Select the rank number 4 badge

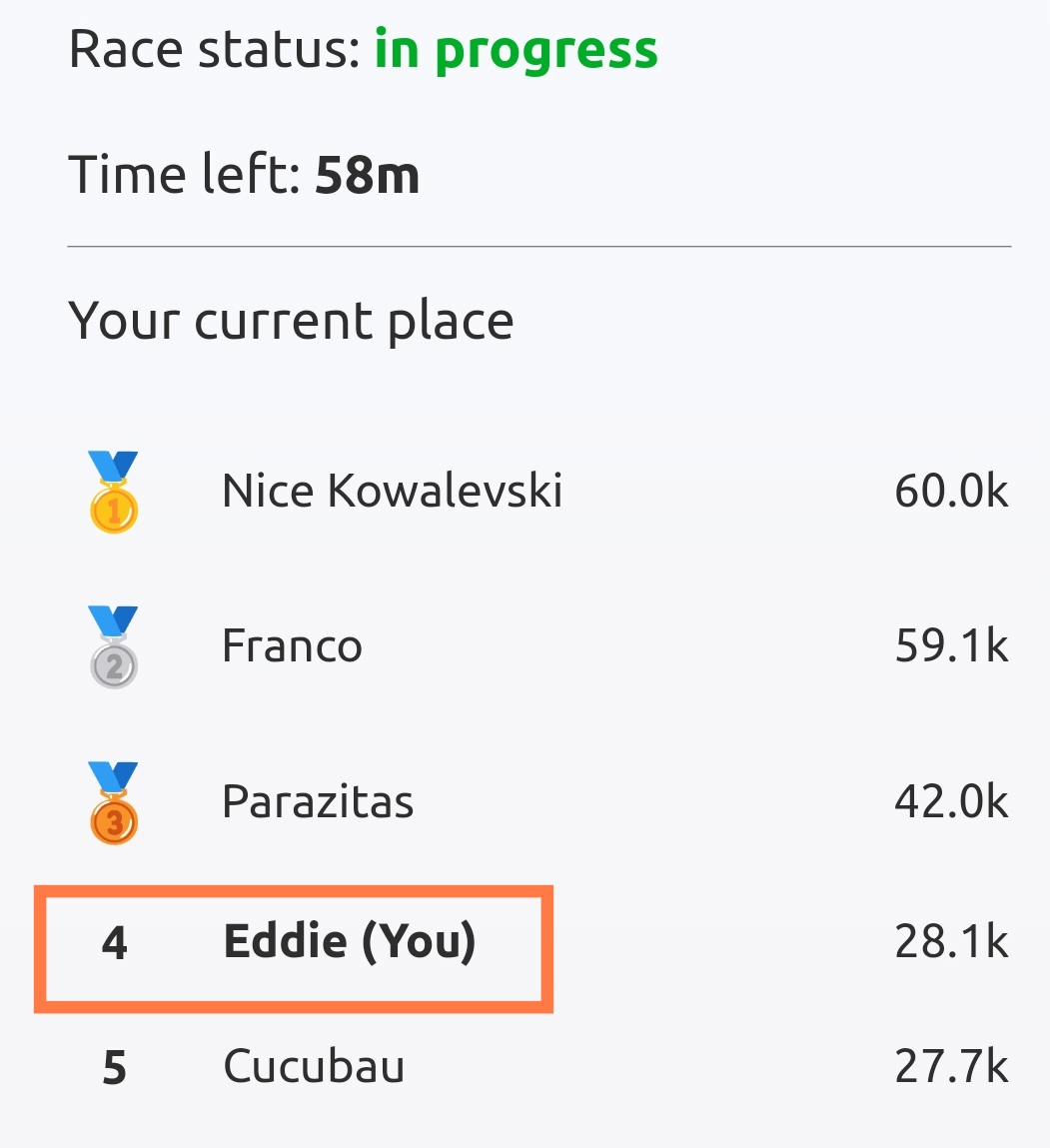pos(114,942)
